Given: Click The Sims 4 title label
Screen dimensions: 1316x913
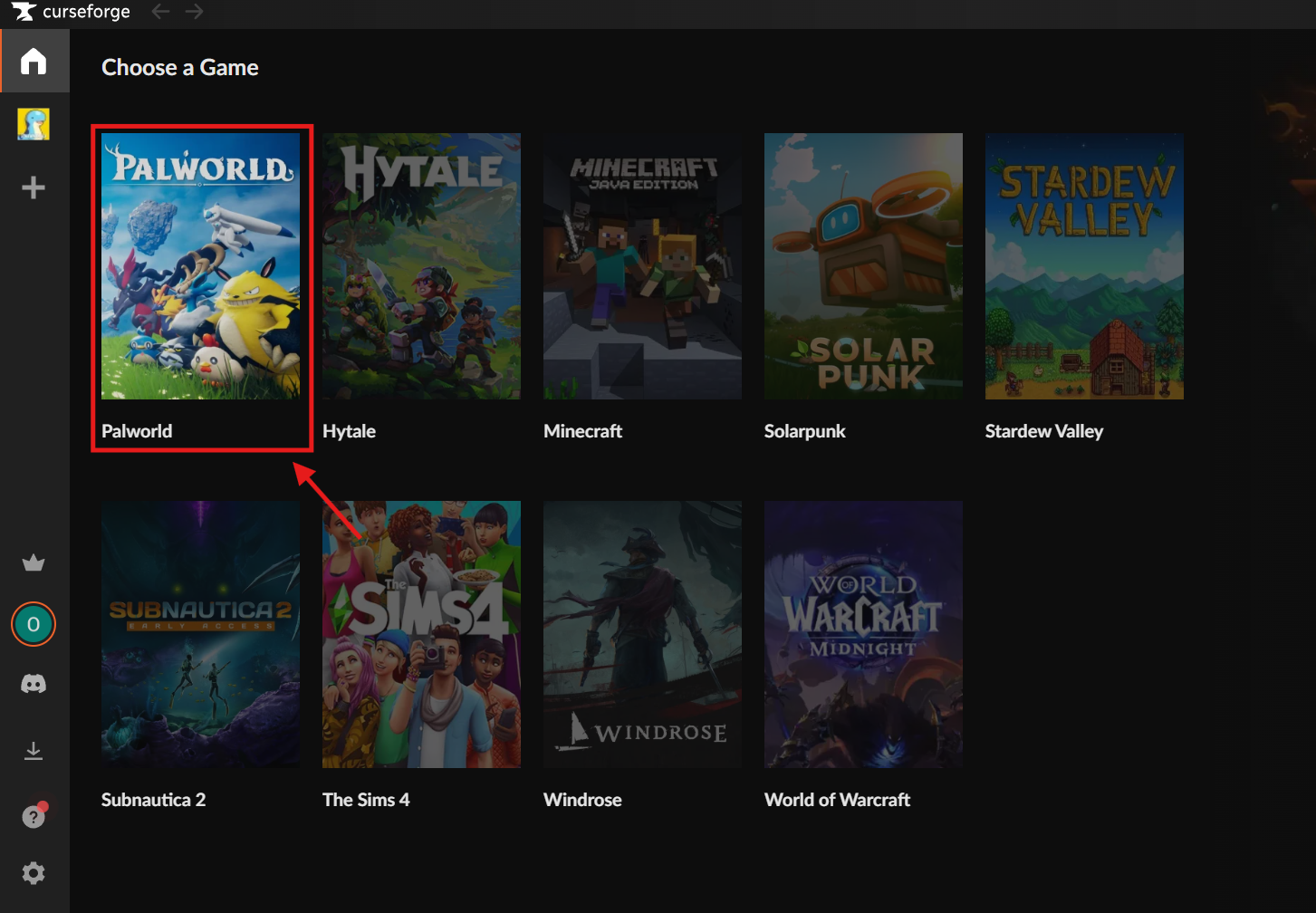Looking at the screenshot, I should [366, 800].
